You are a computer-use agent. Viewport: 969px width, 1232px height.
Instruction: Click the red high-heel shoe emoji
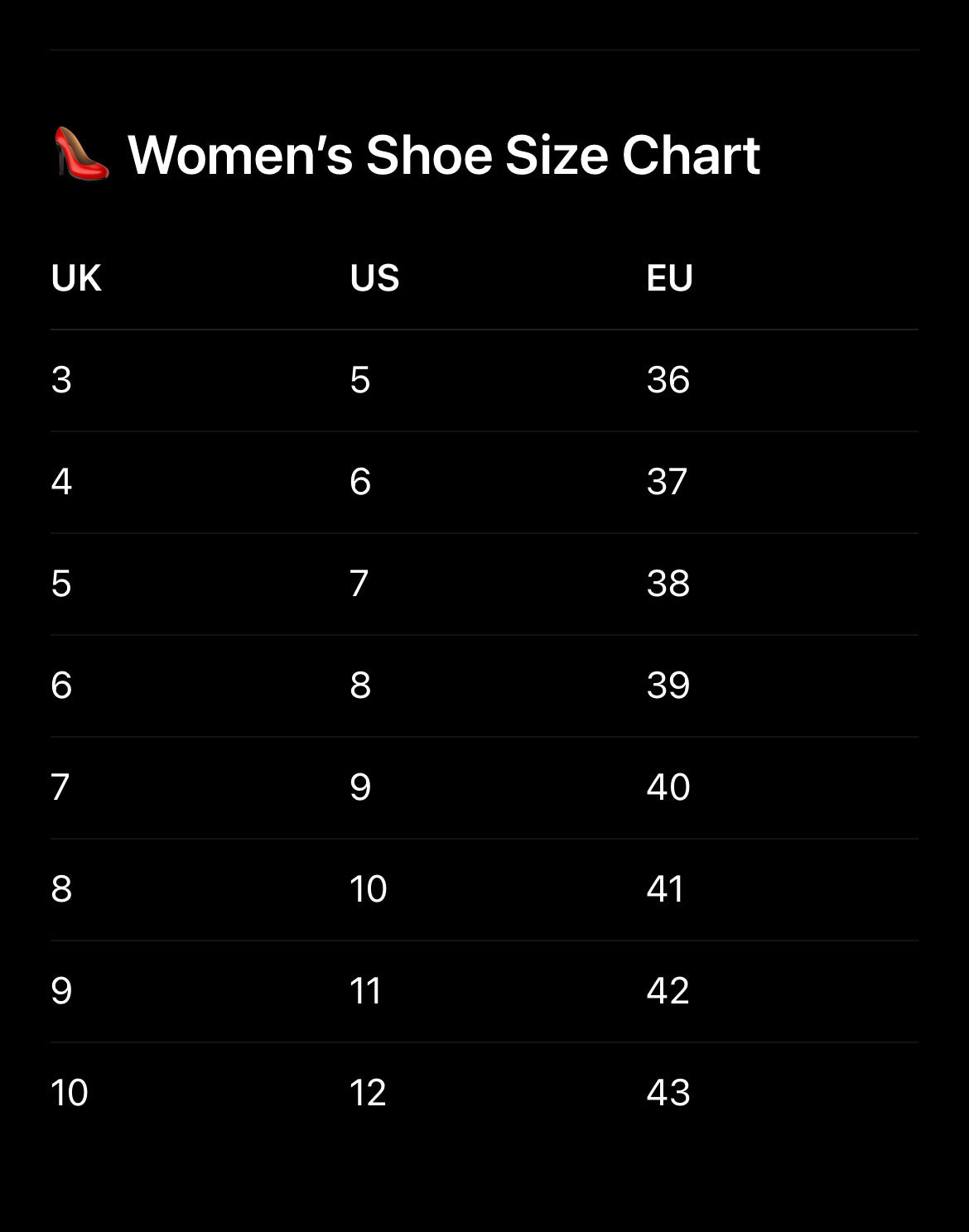click(81, 154)
